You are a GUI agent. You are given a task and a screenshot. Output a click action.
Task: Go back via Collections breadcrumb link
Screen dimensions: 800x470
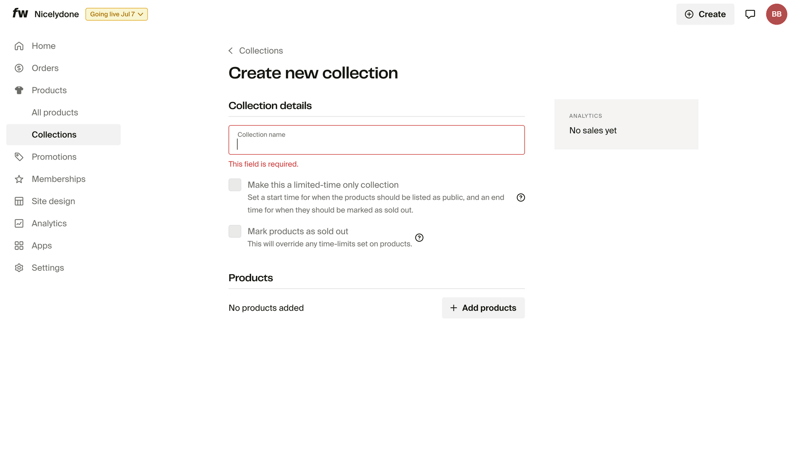pos(260,51)
